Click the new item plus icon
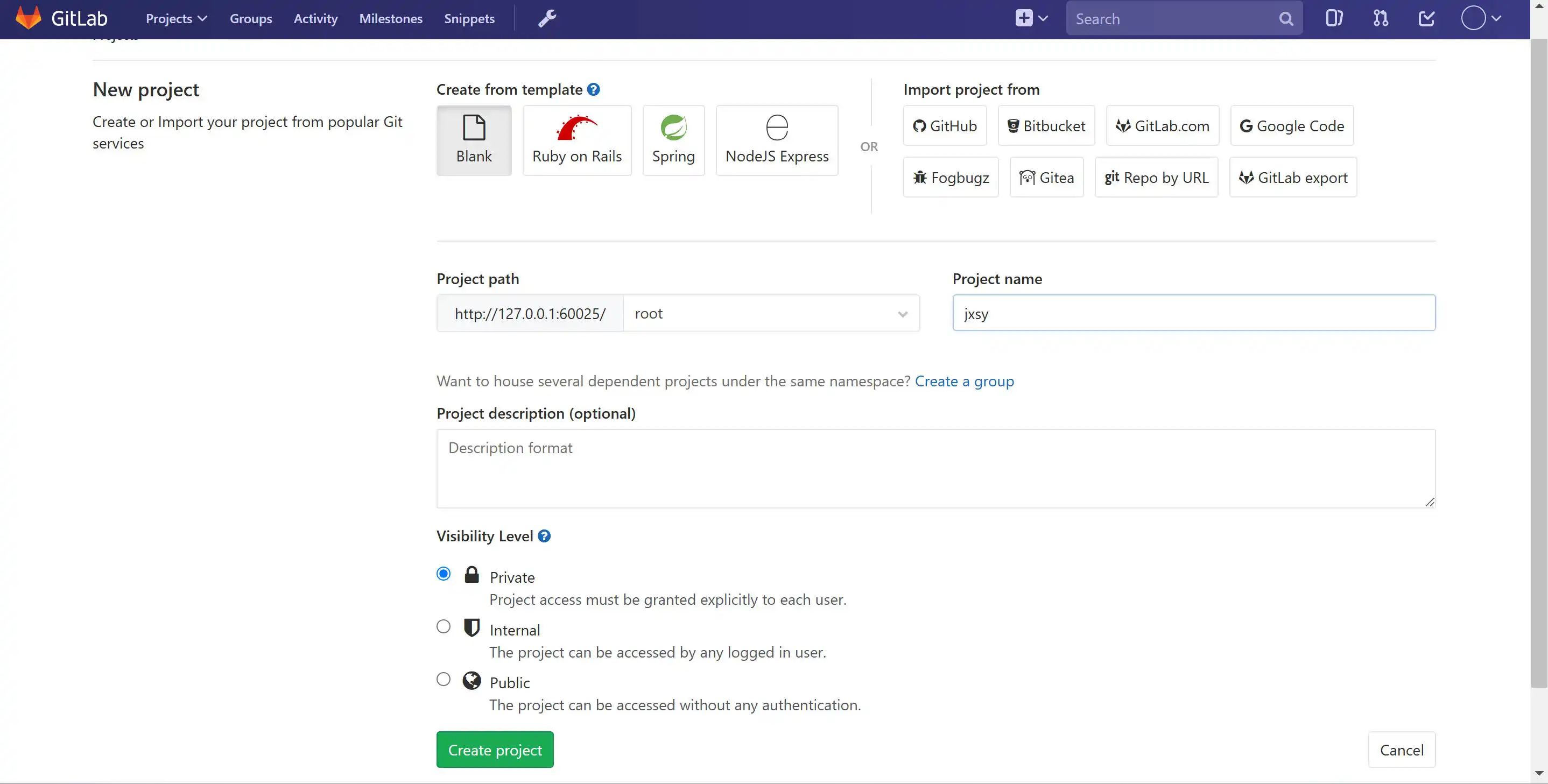 click(x=1024, y=18)
